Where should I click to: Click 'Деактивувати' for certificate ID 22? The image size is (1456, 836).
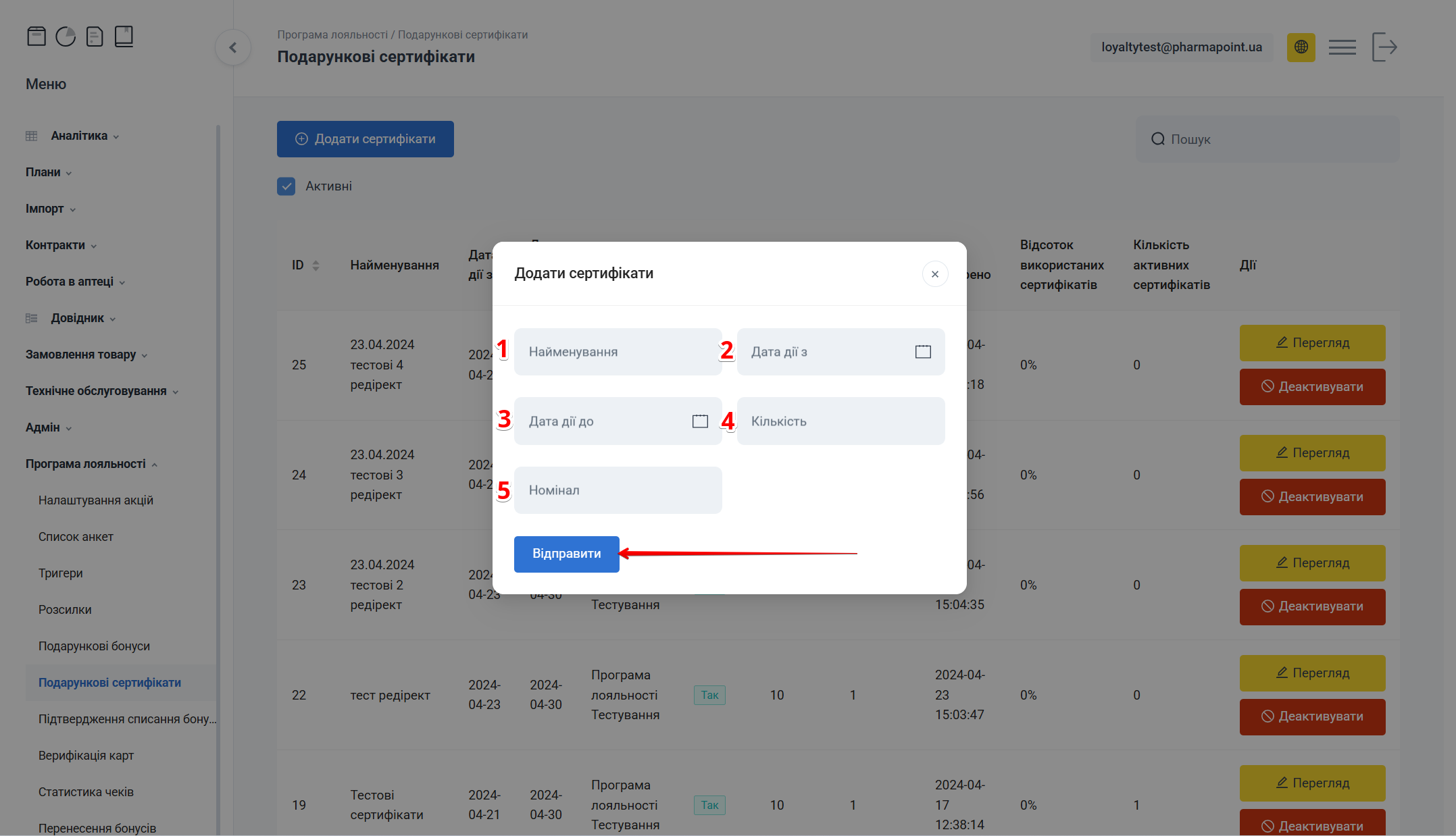[1312, 716]
